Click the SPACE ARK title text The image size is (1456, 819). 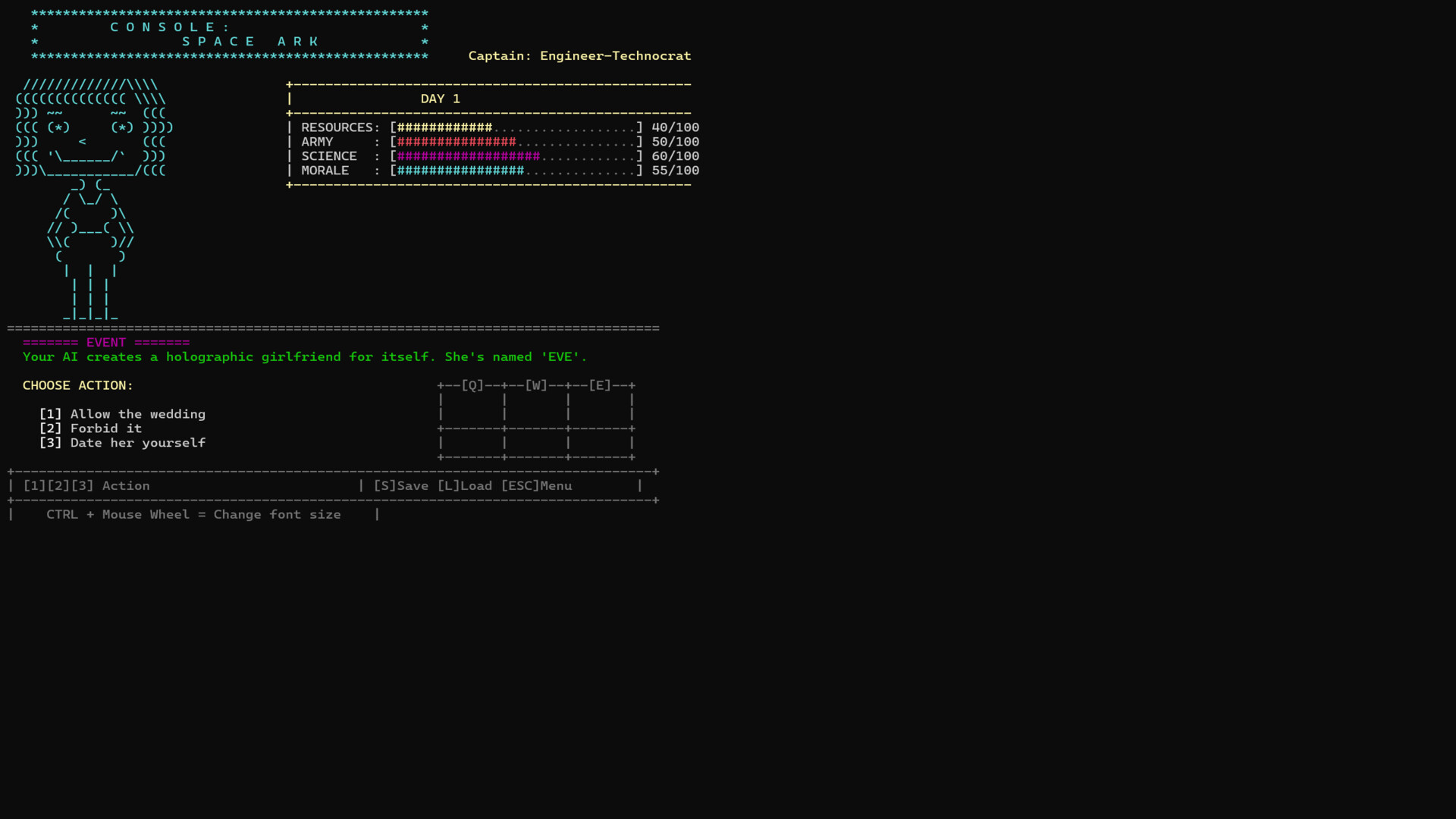click(x=250, y=42)
